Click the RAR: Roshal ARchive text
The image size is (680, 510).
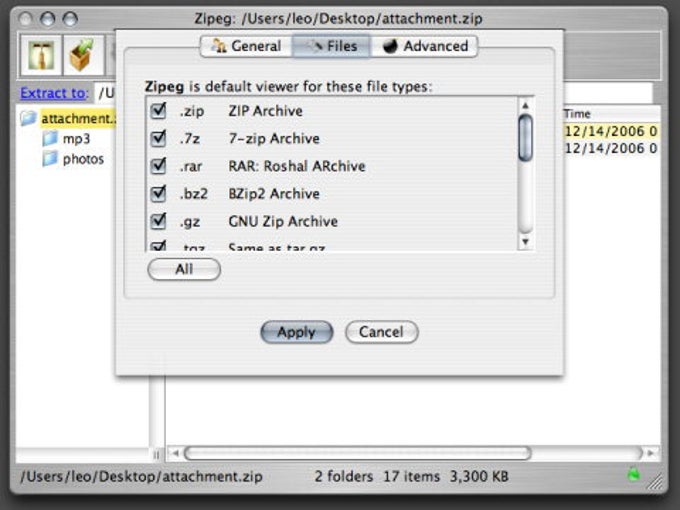coord(297,166)
